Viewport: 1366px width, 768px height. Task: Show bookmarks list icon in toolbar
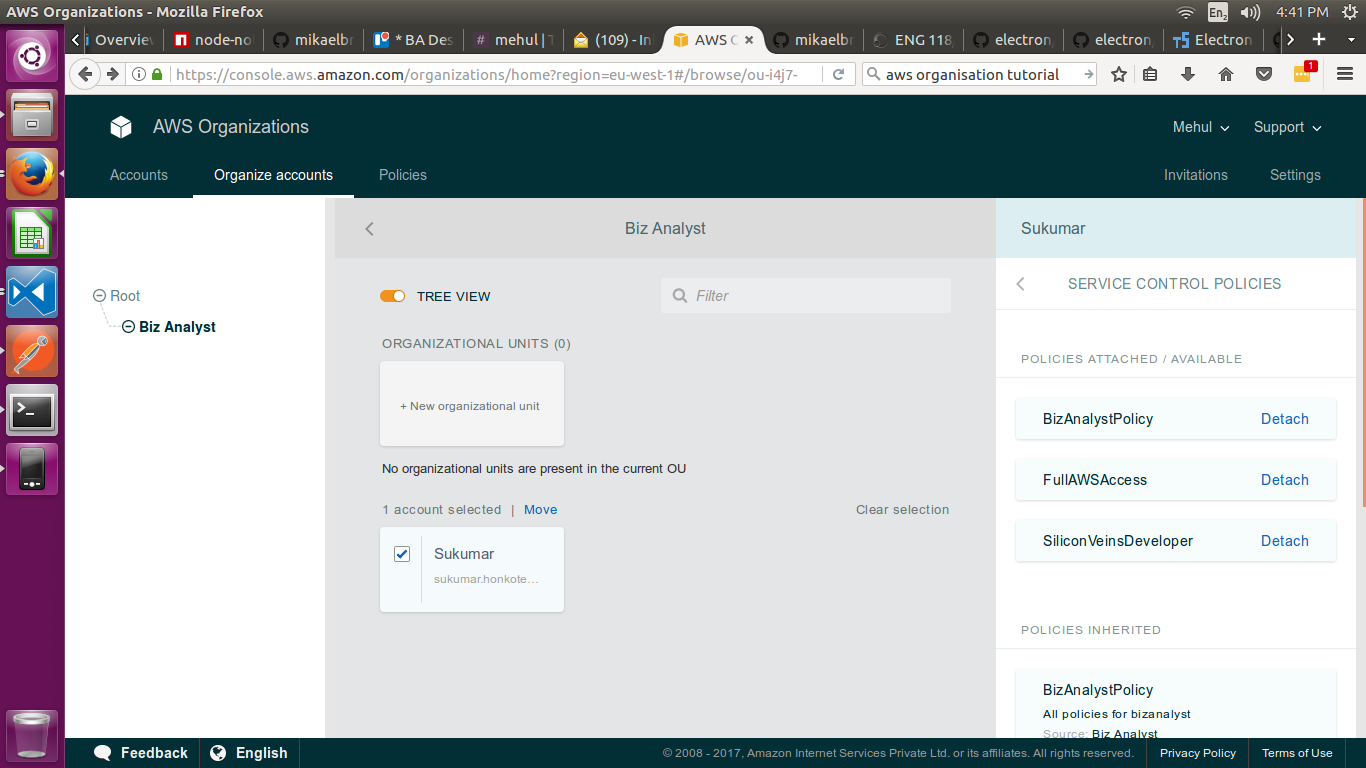(1150, 74)
